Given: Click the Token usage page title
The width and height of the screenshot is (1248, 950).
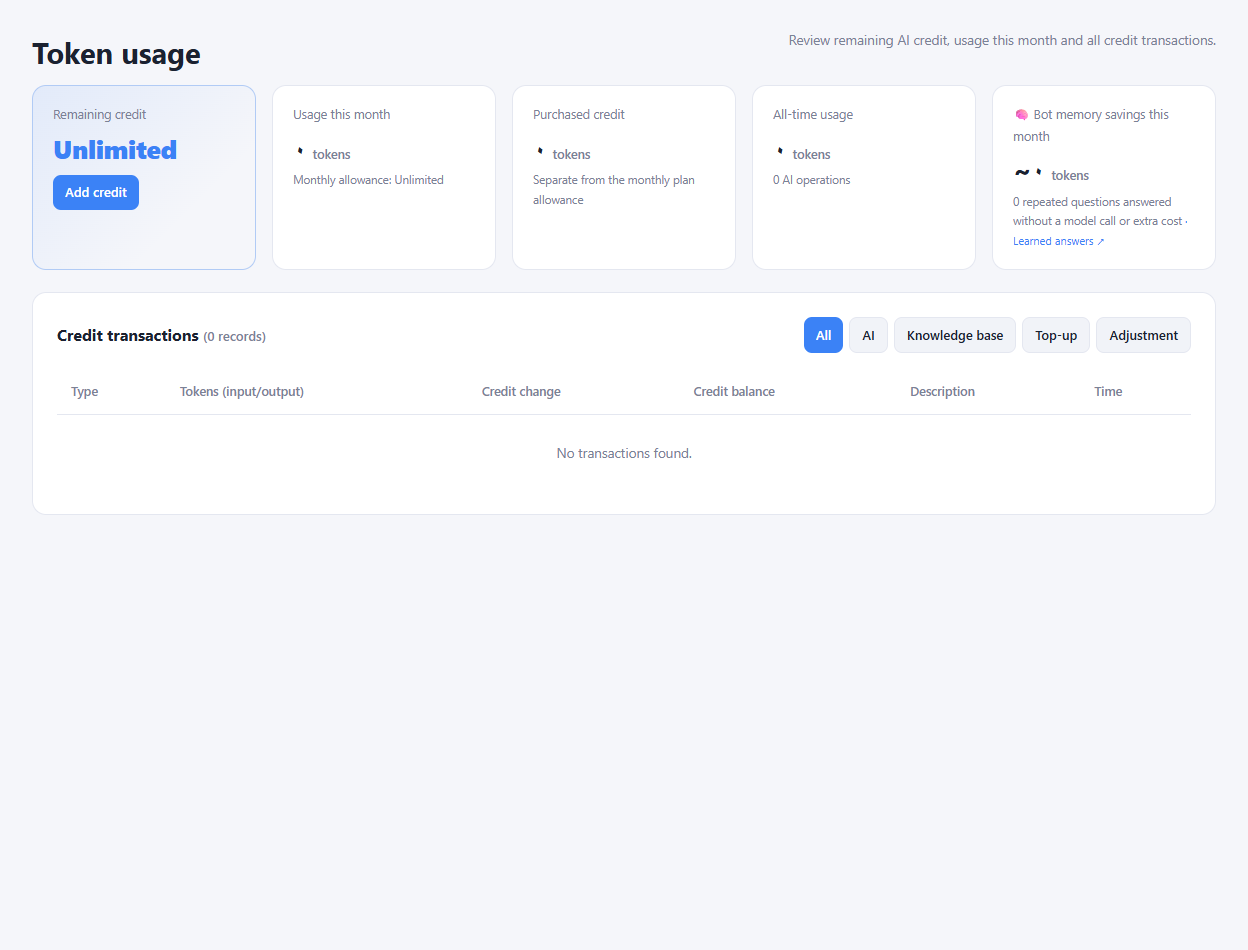Looking at the screenshot, I should pos(116,54).
